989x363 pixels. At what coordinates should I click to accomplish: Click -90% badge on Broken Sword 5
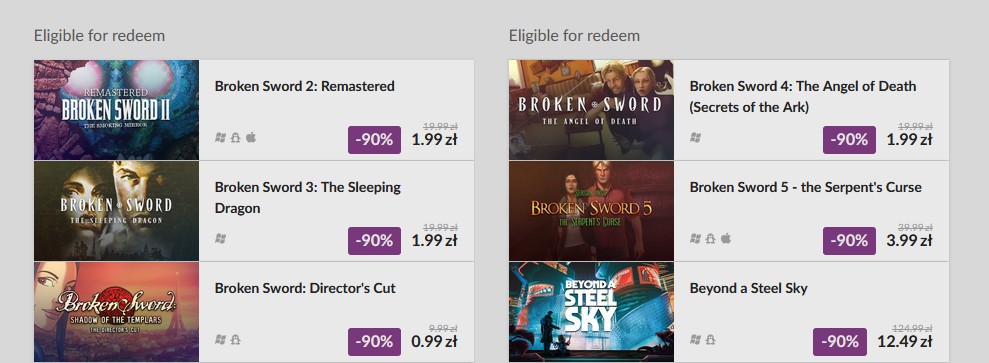point(849,241)
